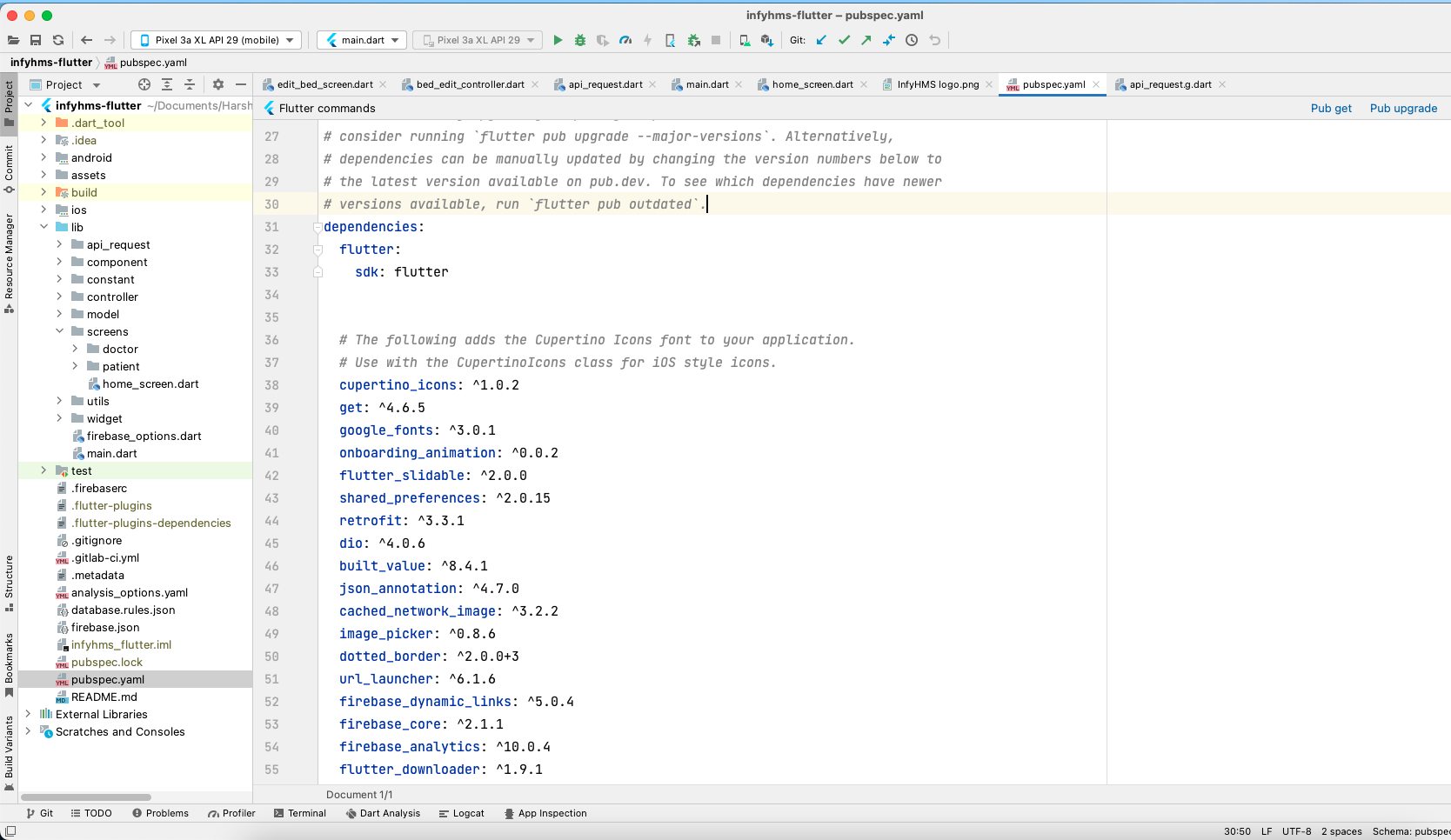1451x840 pixels.
Task: Trigger Flutter hot reload lightning icon
Action: click(648, 40)
